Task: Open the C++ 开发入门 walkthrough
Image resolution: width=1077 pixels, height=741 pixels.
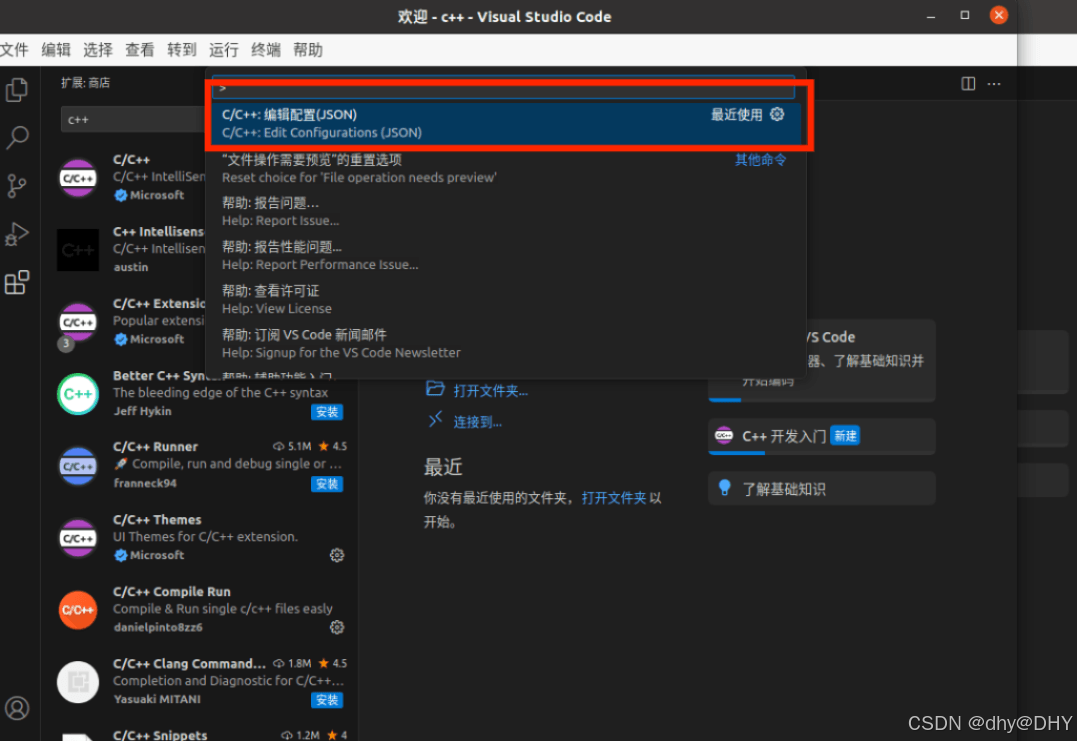Action: coord(821,436)
